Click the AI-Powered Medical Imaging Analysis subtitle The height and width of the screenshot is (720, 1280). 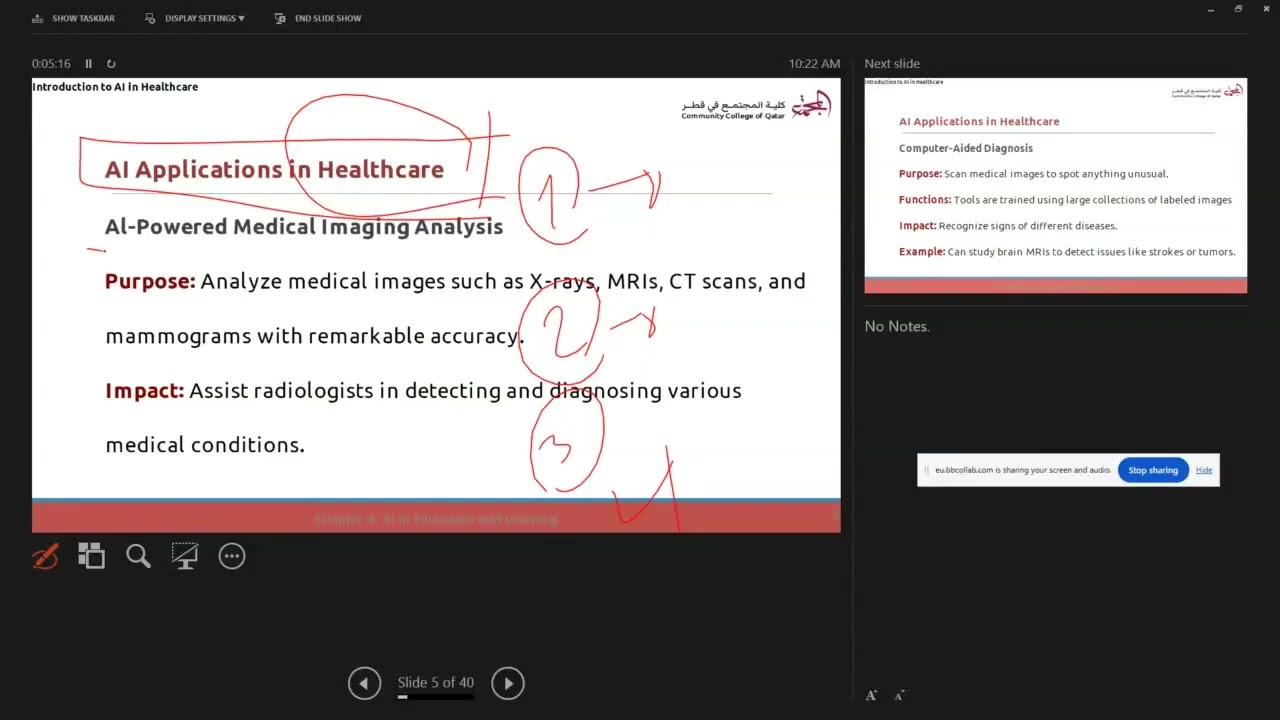(x=304, y=227)
